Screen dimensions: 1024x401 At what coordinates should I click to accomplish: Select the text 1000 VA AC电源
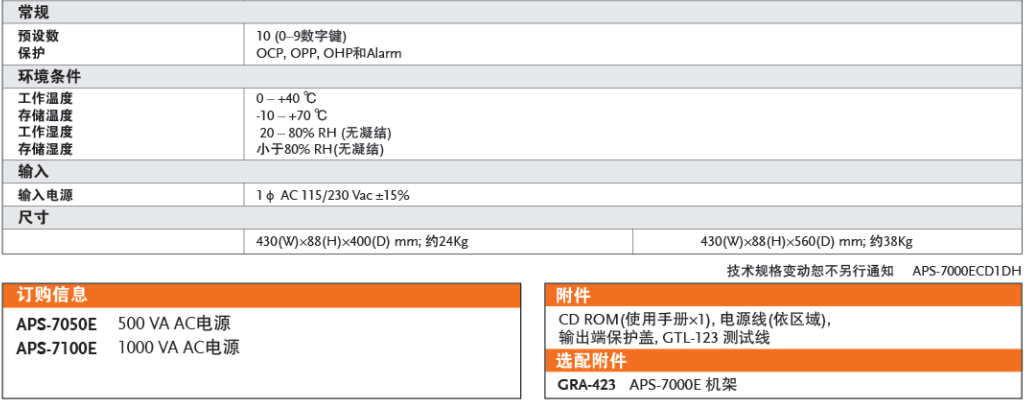point(179,347)
